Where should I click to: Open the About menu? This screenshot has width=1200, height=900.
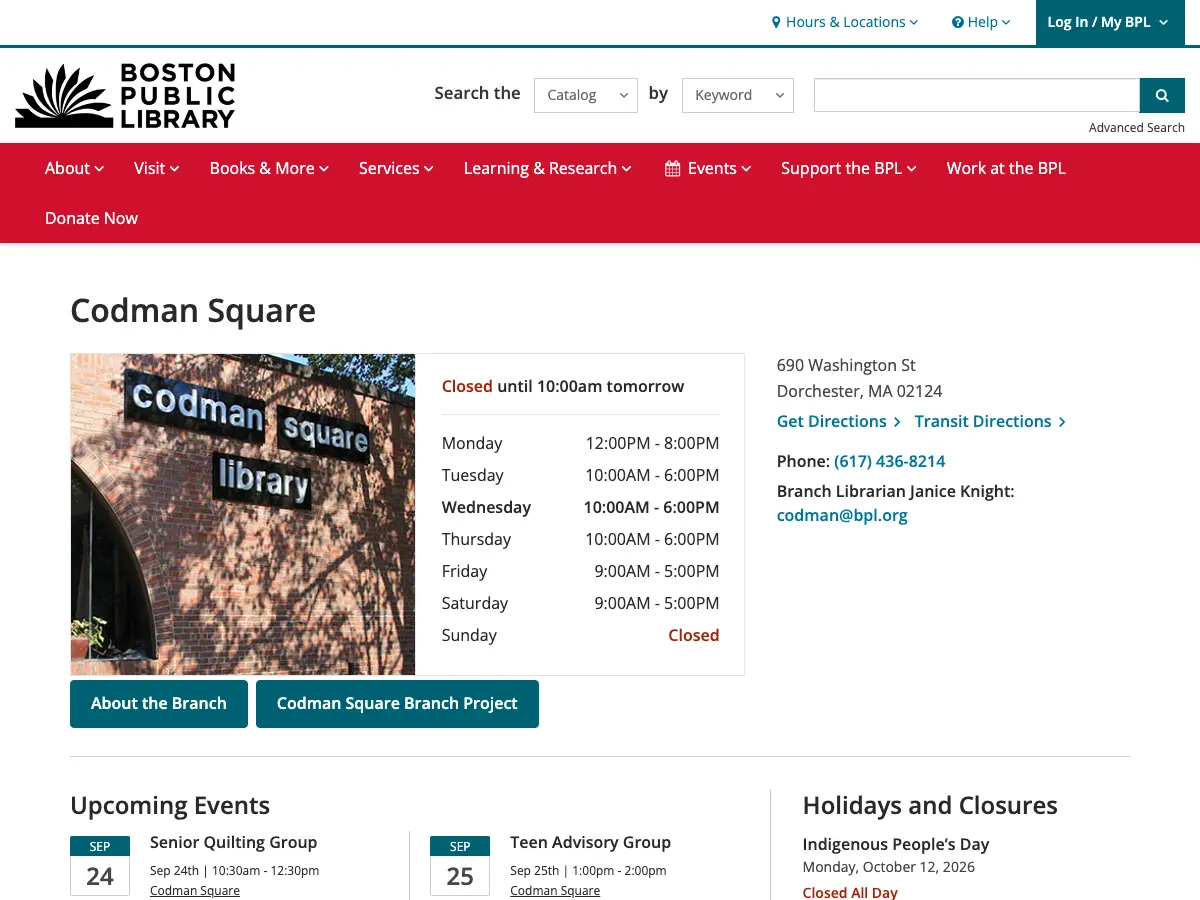coord(74,168)
